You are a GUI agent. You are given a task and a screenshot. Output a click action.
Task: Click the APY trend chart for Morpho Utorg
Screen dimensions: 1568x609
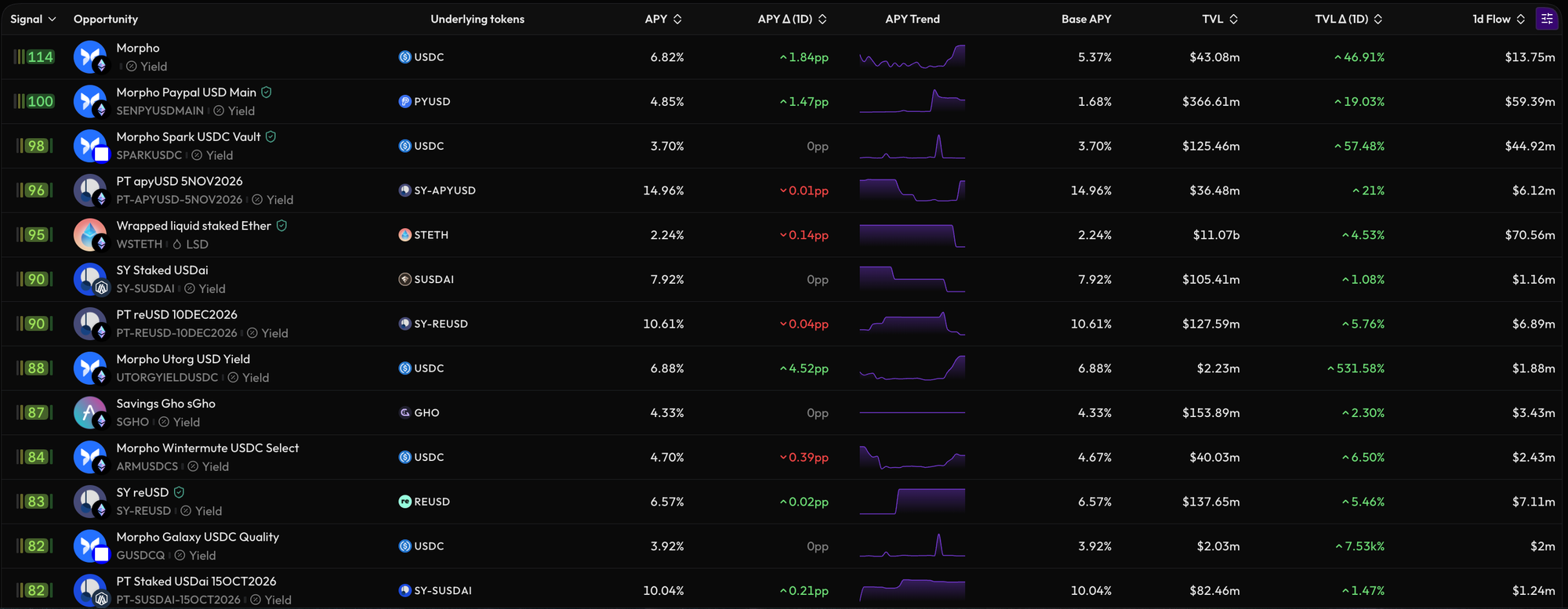coord(913,368)
